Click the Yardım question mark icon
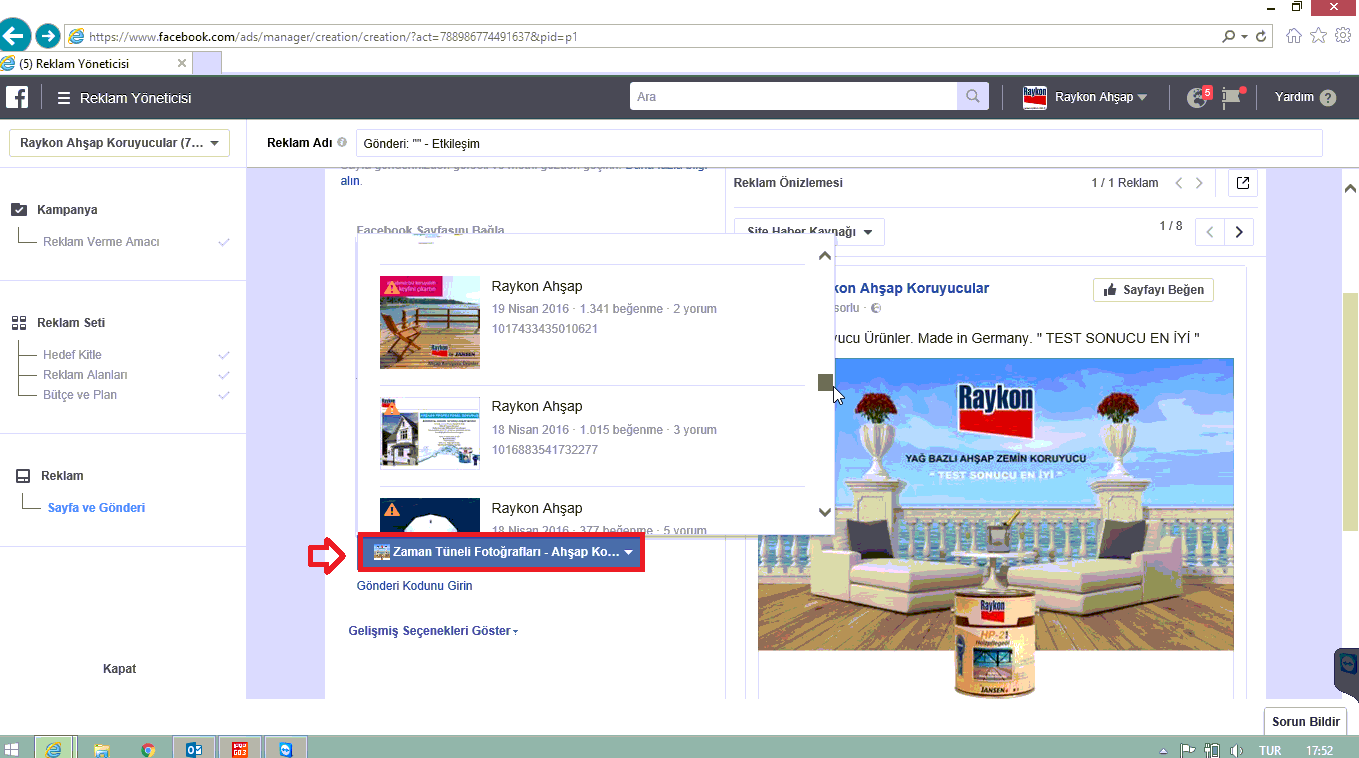 (1328, 98)
